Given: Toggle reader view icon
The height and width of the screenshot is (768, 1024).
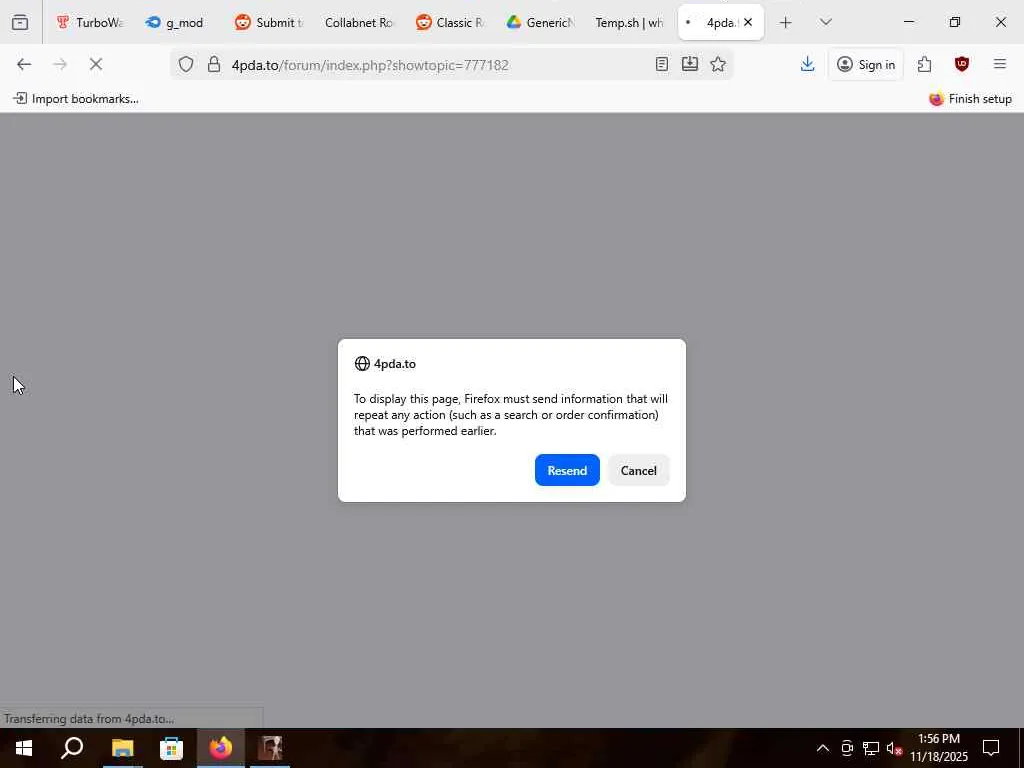Looking at the screenshot, I should point(662,64).
